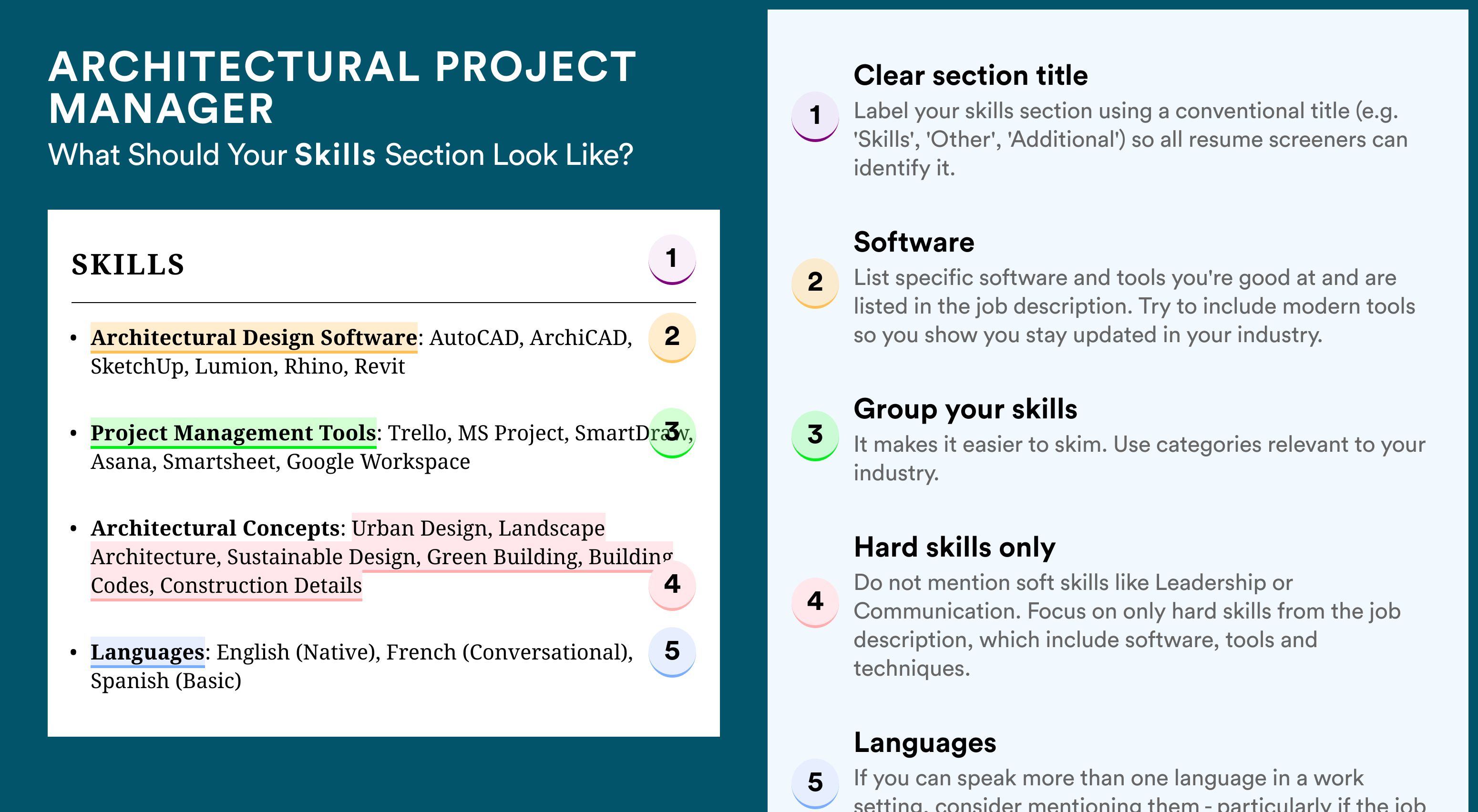Click the underlined Languages label in resume
1478x812 pixels.
(147, 652)
